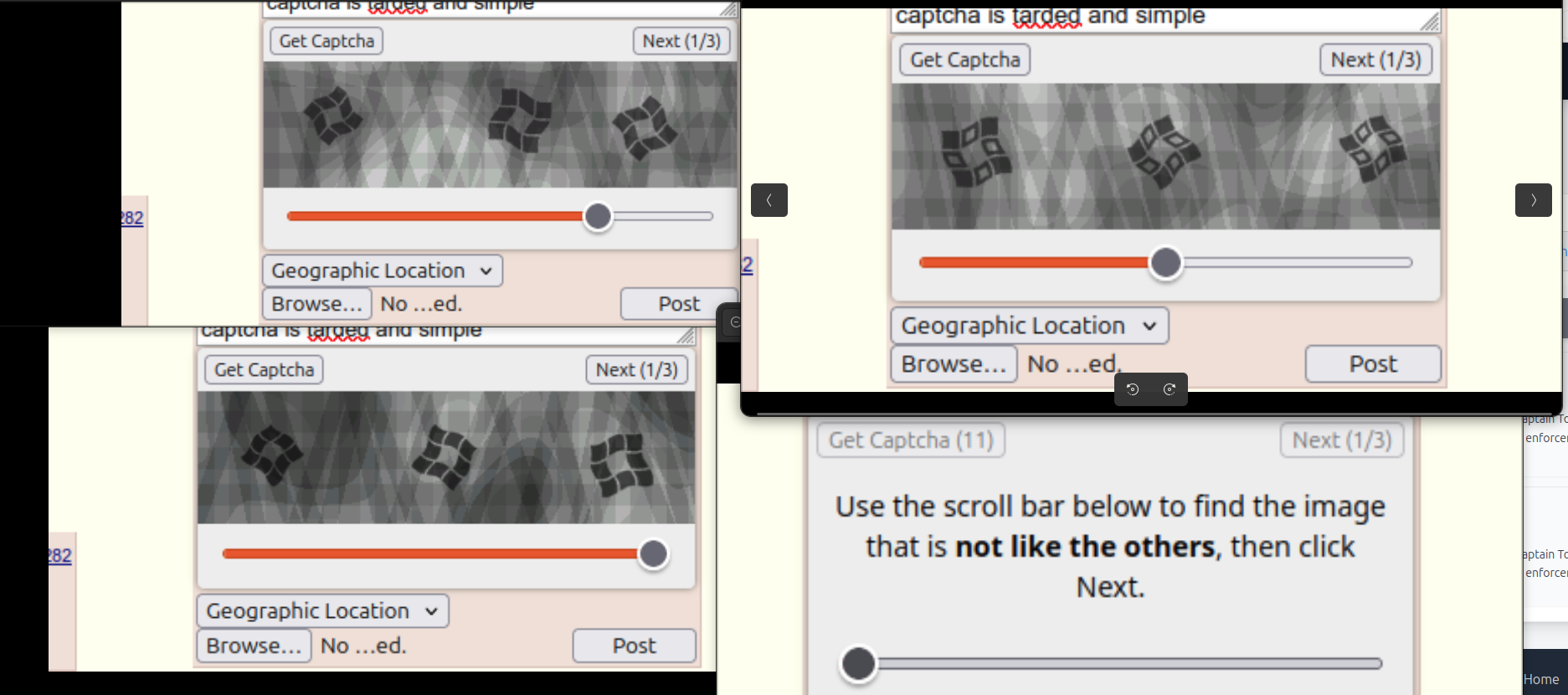
Task: Click the slider handle in bottom-left panel
Action: (653, 553)
